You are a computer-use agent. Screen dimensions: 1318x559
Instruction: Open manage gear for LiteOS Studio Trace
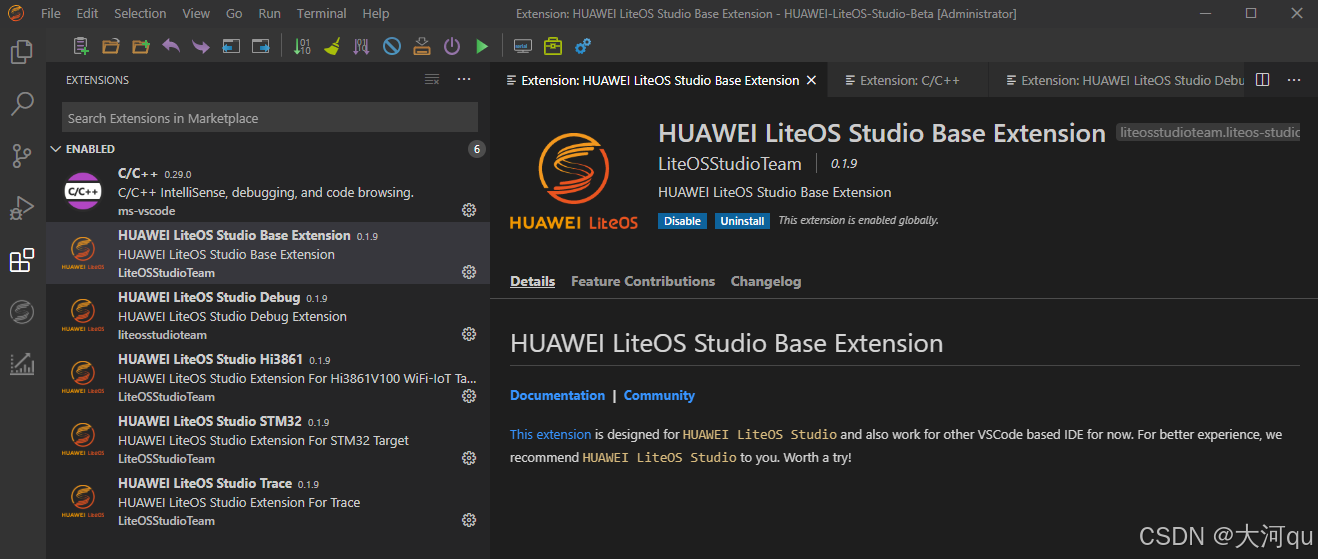468,520
